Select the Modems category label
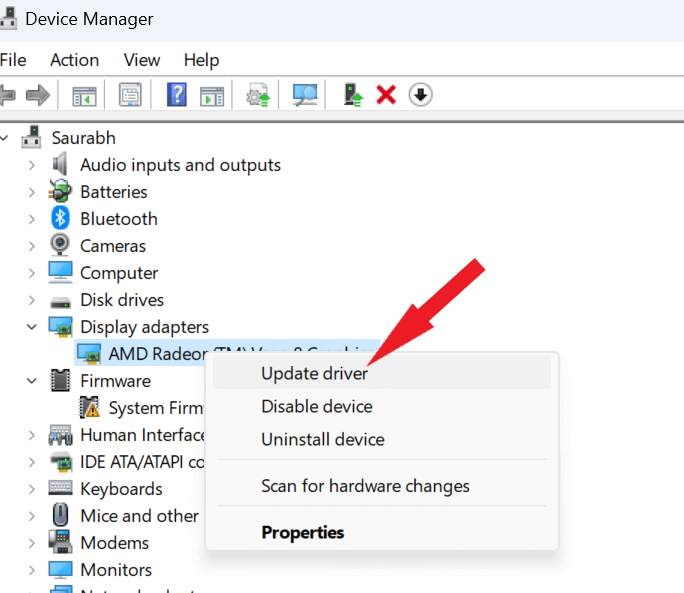 (115, 543)
